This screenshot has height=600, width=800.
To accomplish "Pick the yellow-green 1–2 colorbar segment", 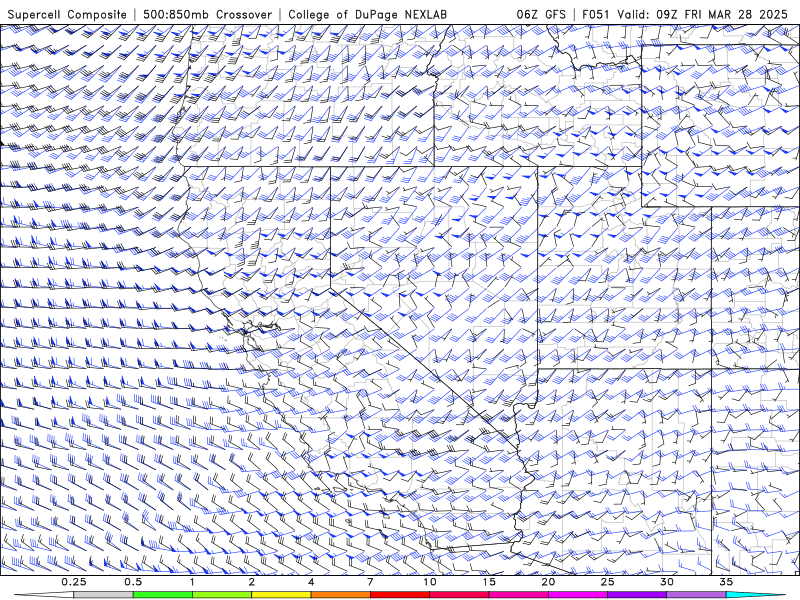I will point(222,595).
